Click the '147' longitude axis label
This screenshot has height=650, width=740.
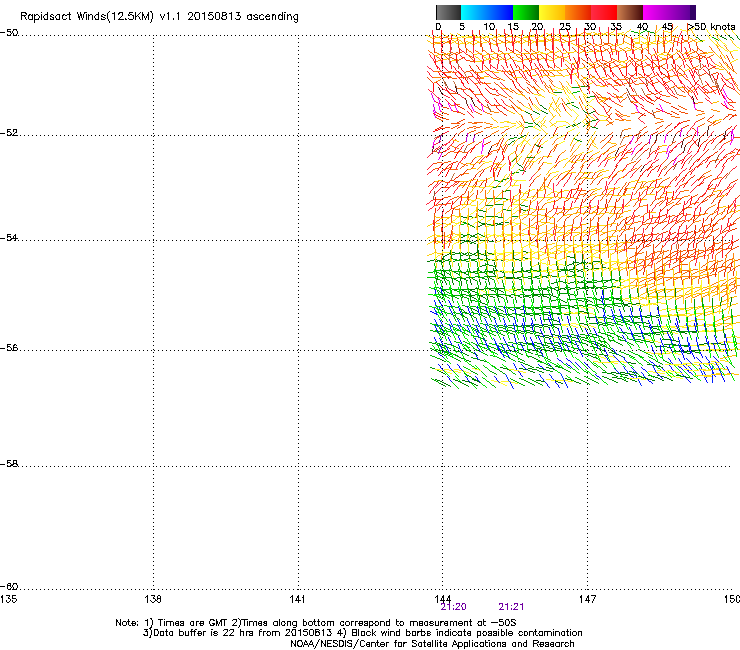tap(587, 599)
